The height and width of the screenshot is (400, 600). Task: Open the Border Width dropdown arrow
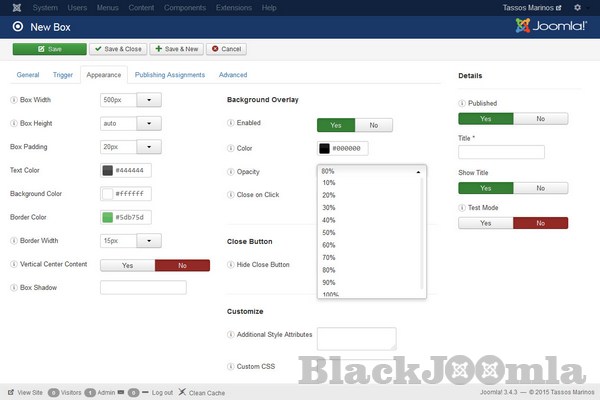[149, 240]
